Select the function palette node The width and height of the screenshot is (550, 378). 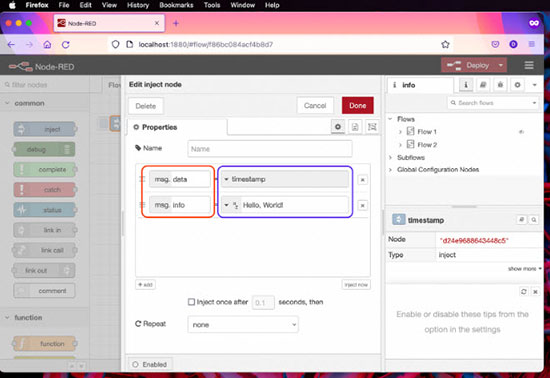click(x=45, y=344)
